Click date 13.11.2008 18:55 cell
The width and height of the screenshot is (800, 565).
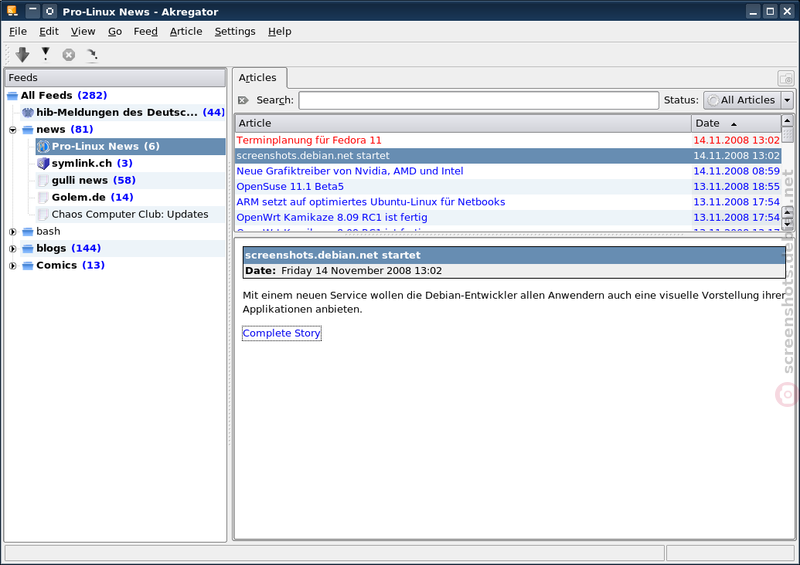[x=736, y=186]
